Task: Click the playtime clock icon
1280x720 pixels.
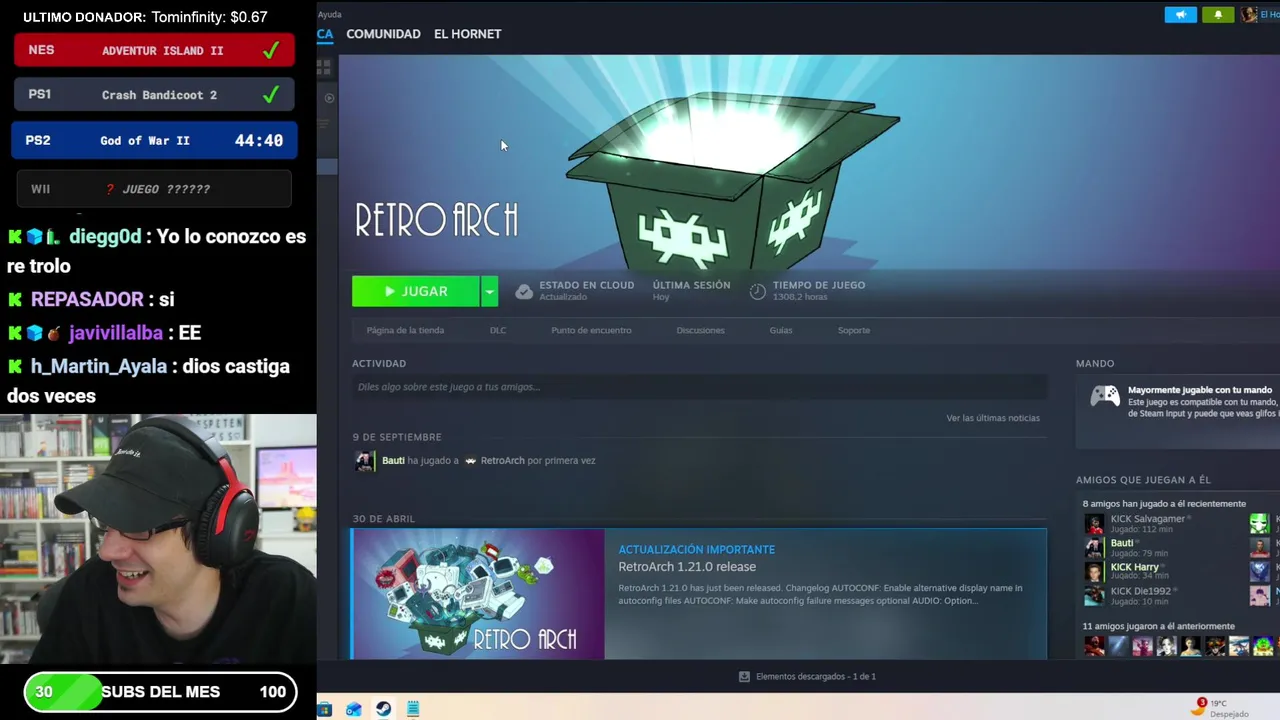Action: coord(758,291)
